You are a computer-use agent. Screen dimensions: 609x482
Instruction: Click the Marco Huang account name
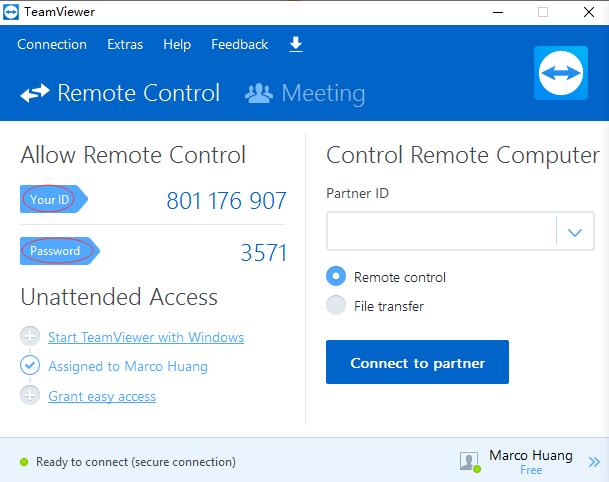click(531, 455)
